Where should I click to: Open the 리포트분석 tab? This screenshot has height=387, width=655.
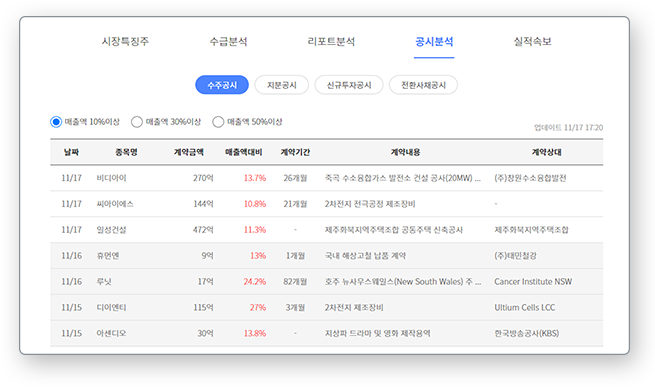[331, 41]
